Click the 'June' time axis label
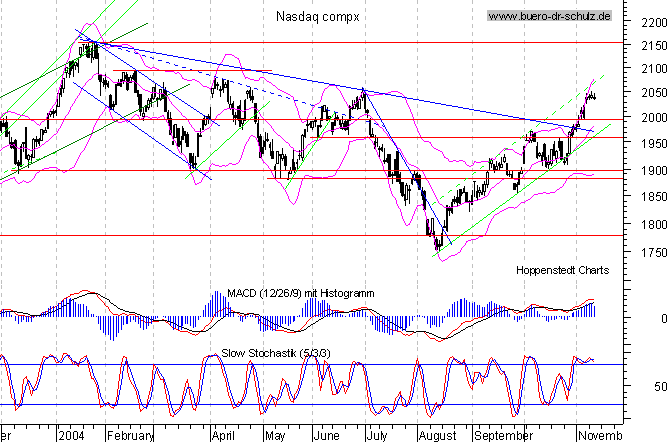Image resolution: width=671 pixels, height=442 pixels. point(327,436)
